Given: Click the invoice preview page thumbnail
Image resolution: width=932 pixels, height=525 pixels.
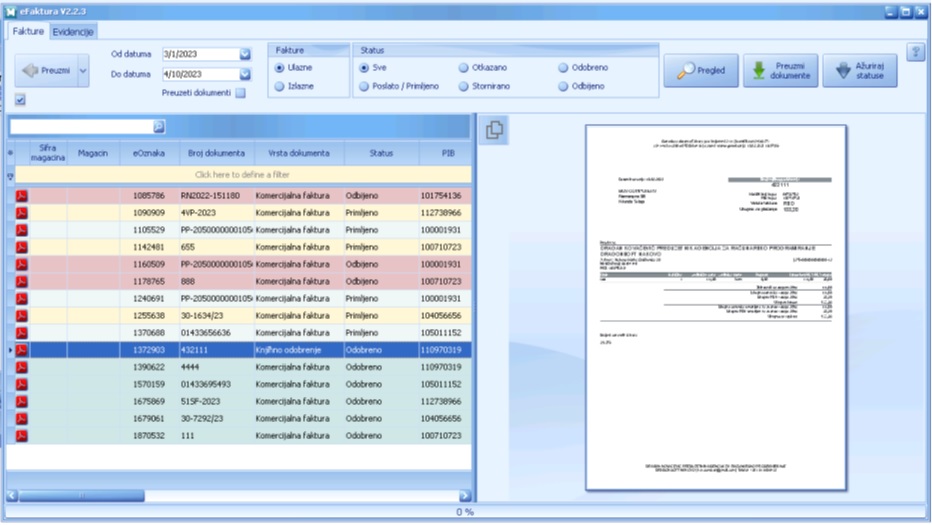Looking at the screenshot, I should (x=716, y=308).
